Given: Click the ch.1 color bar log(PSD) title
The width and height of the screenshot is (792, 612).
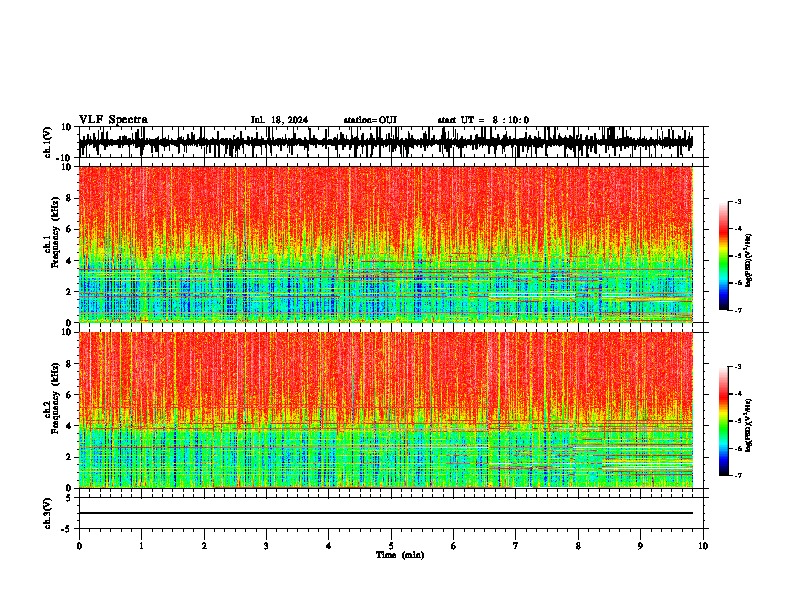Looking at the screenshot, I should (x=749, y=261).
